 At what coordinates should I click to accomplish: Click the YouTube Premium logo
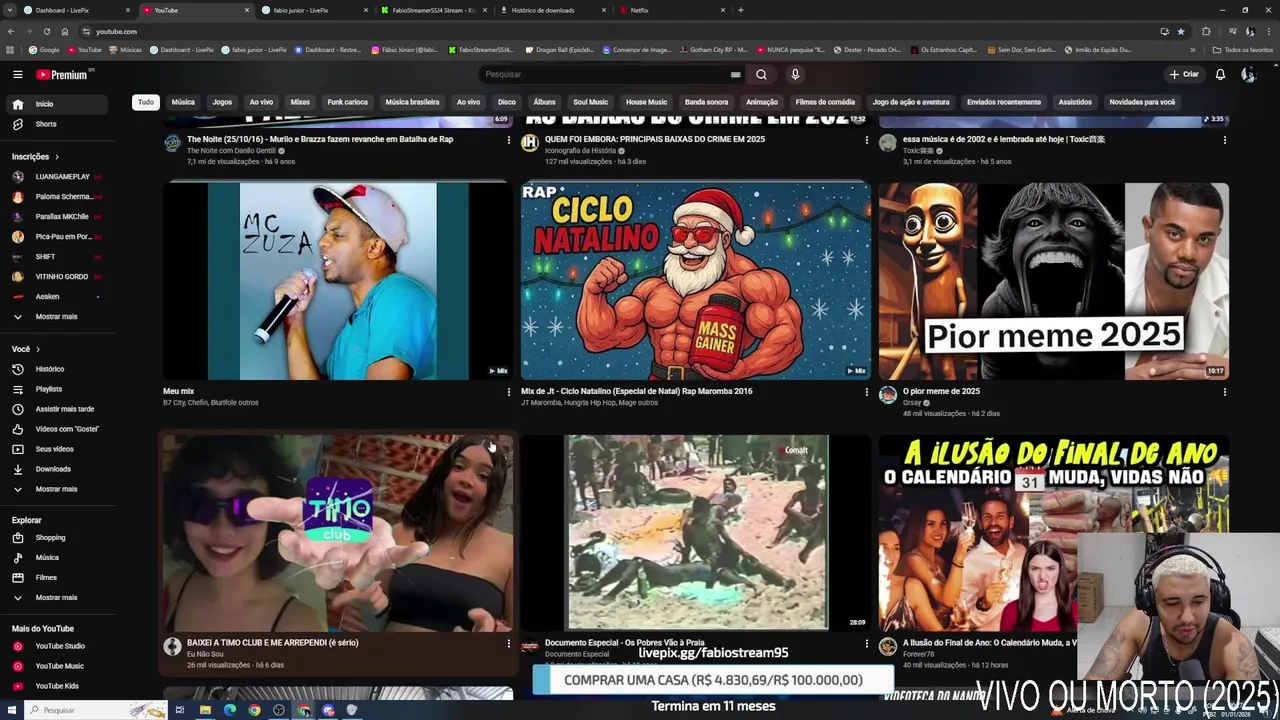point(63,74)
